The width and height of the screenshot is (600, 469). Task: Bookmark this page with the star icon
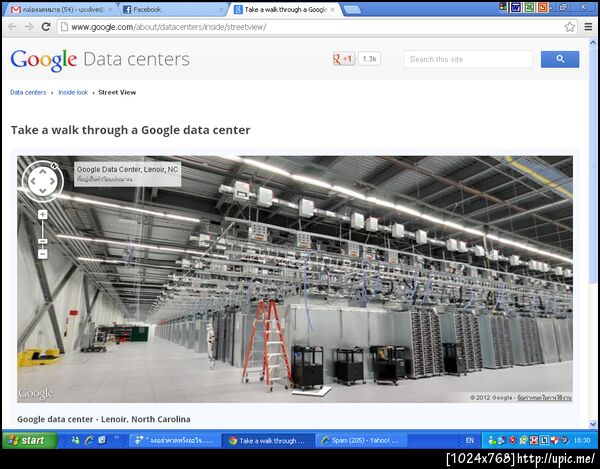[569, 27]
